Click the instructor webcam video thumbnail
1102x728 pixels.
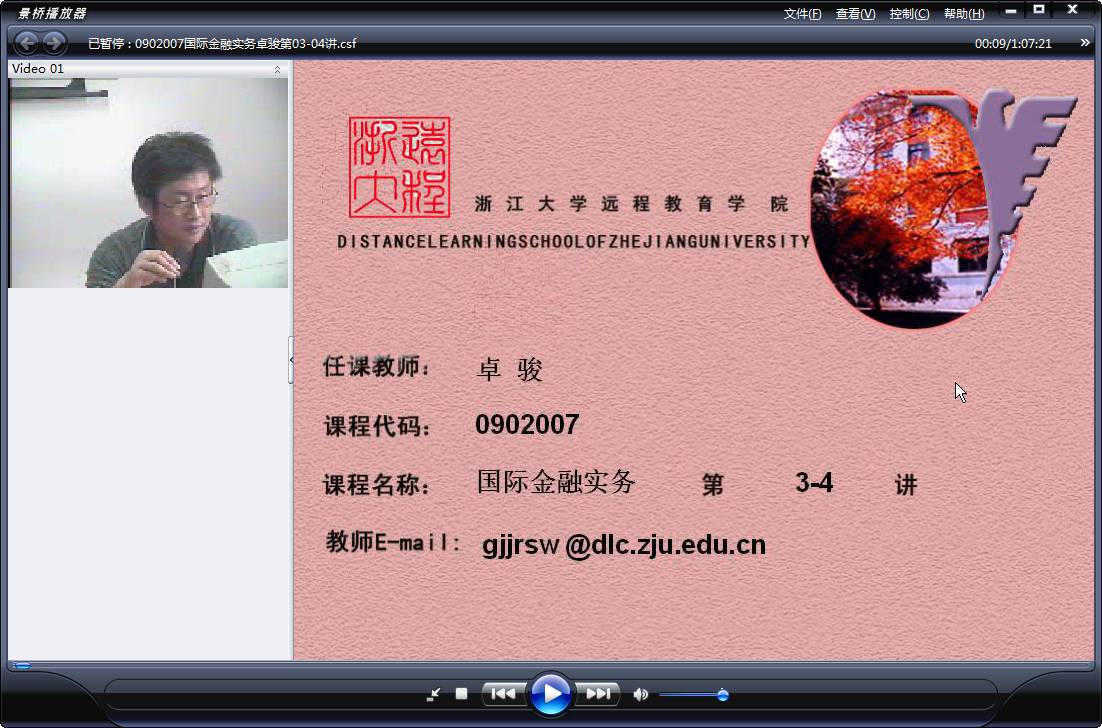[x=148, y=183]
